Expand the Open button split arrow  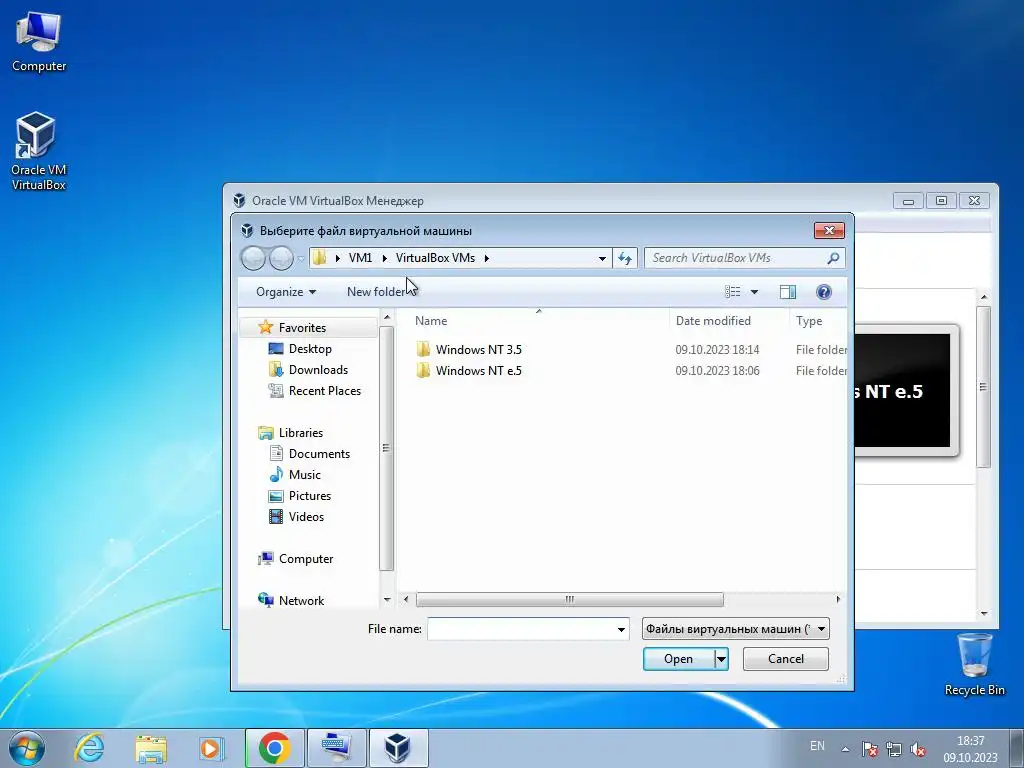tap(721, 659)
